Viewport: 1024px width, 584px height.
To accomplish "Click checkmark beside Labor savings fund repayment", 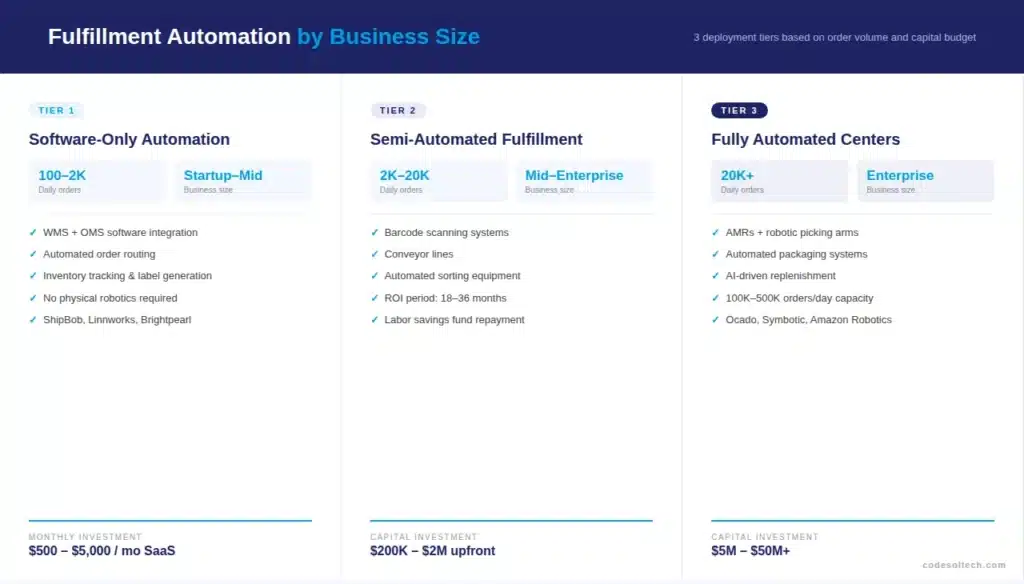I will (374, 319).
